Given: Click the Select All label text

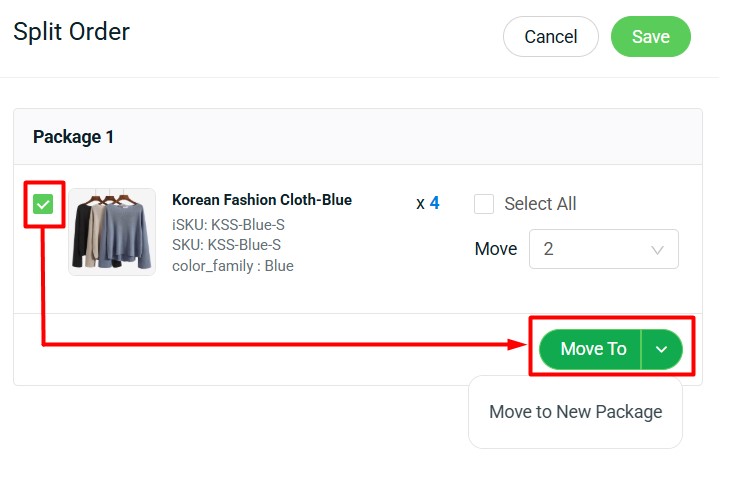Looking at the screenshot, I should tap(540, 204).
